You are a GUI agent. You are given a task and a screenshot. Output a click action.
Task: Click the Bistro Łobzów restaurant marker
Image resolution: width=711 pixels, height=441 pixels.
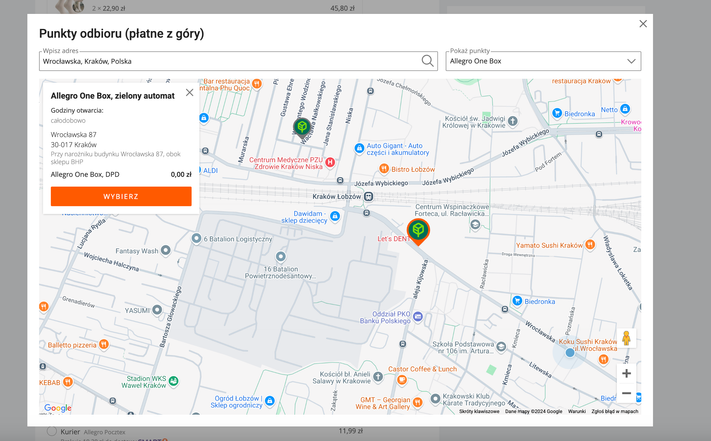point(384,169)
